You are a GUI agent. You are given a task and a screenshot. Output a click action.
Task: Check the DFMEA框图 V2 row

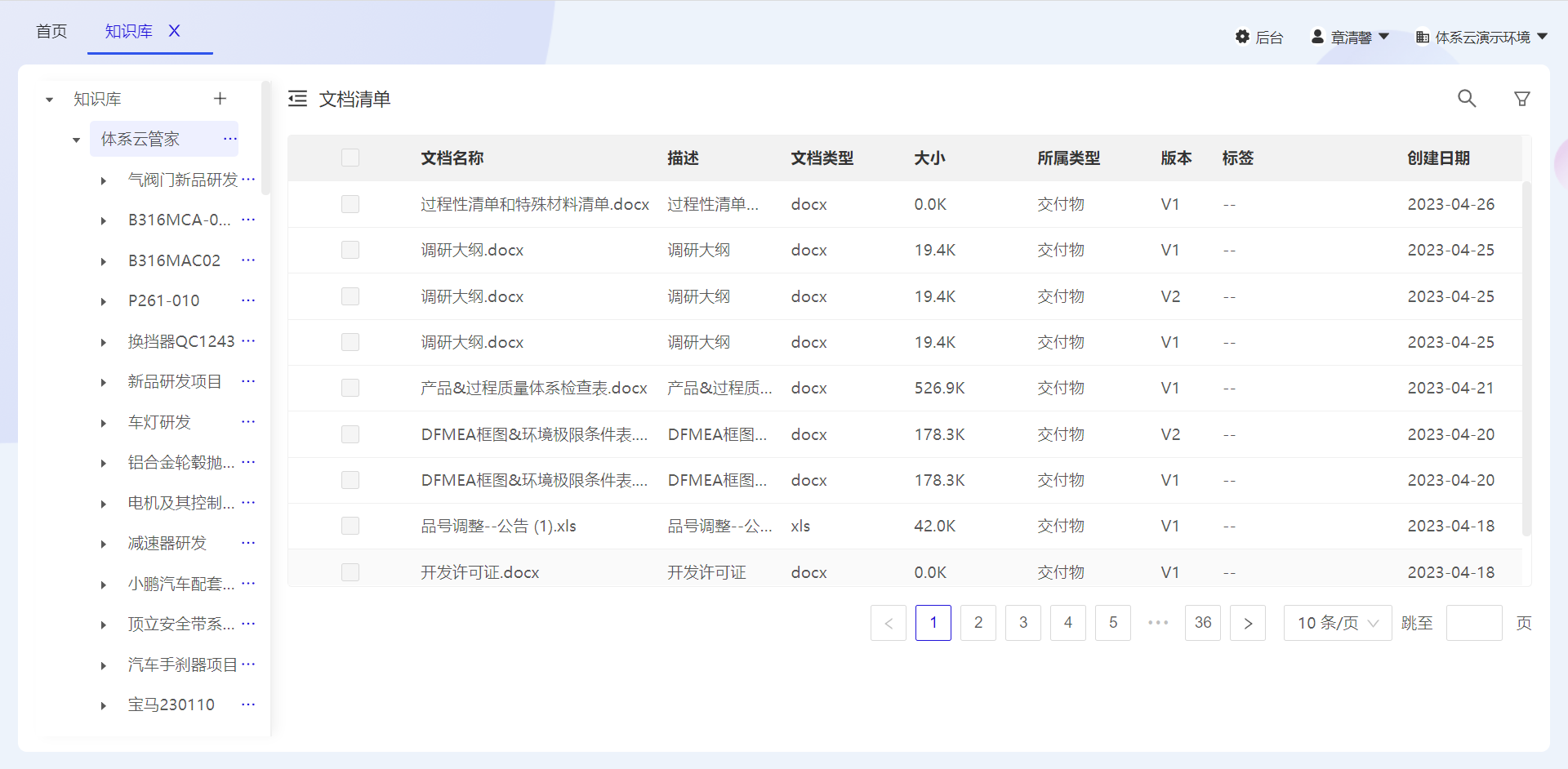[350, 434]
